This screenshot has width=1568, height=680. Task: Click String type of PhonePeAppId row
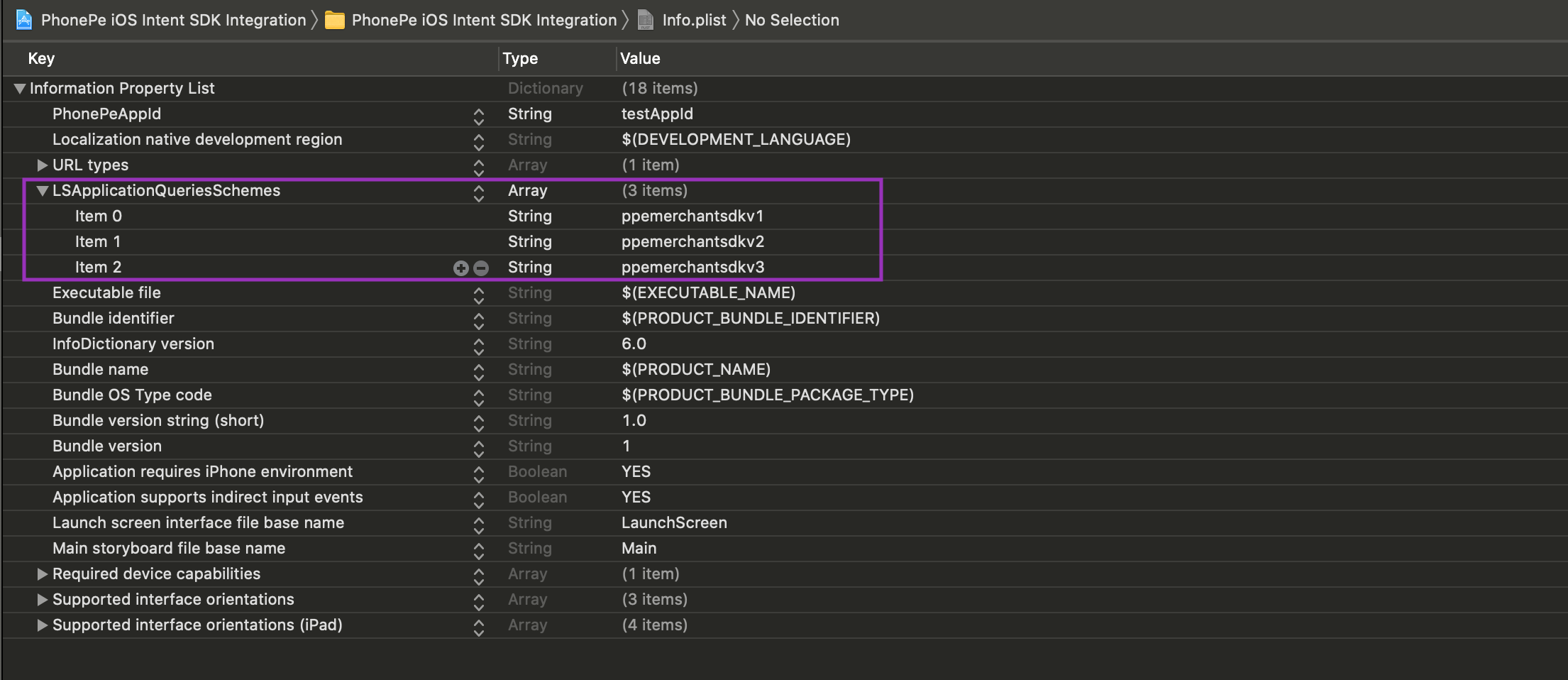pos(530,114)
